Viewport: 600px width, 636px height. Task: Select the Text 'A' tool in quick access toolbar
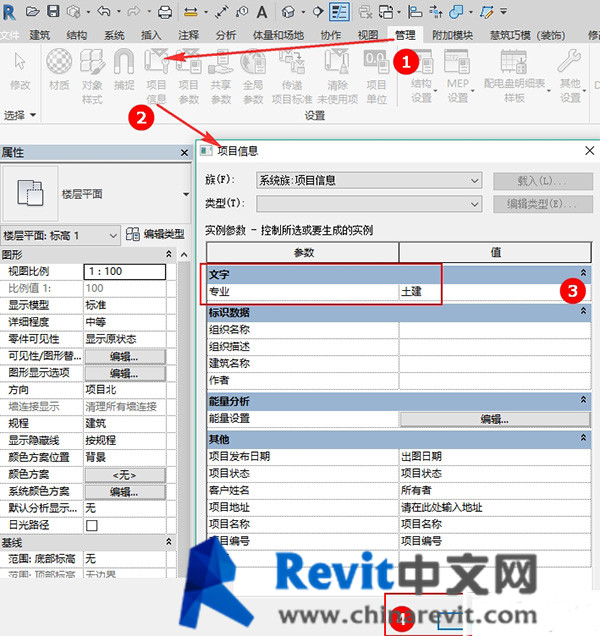click(262, 12)
